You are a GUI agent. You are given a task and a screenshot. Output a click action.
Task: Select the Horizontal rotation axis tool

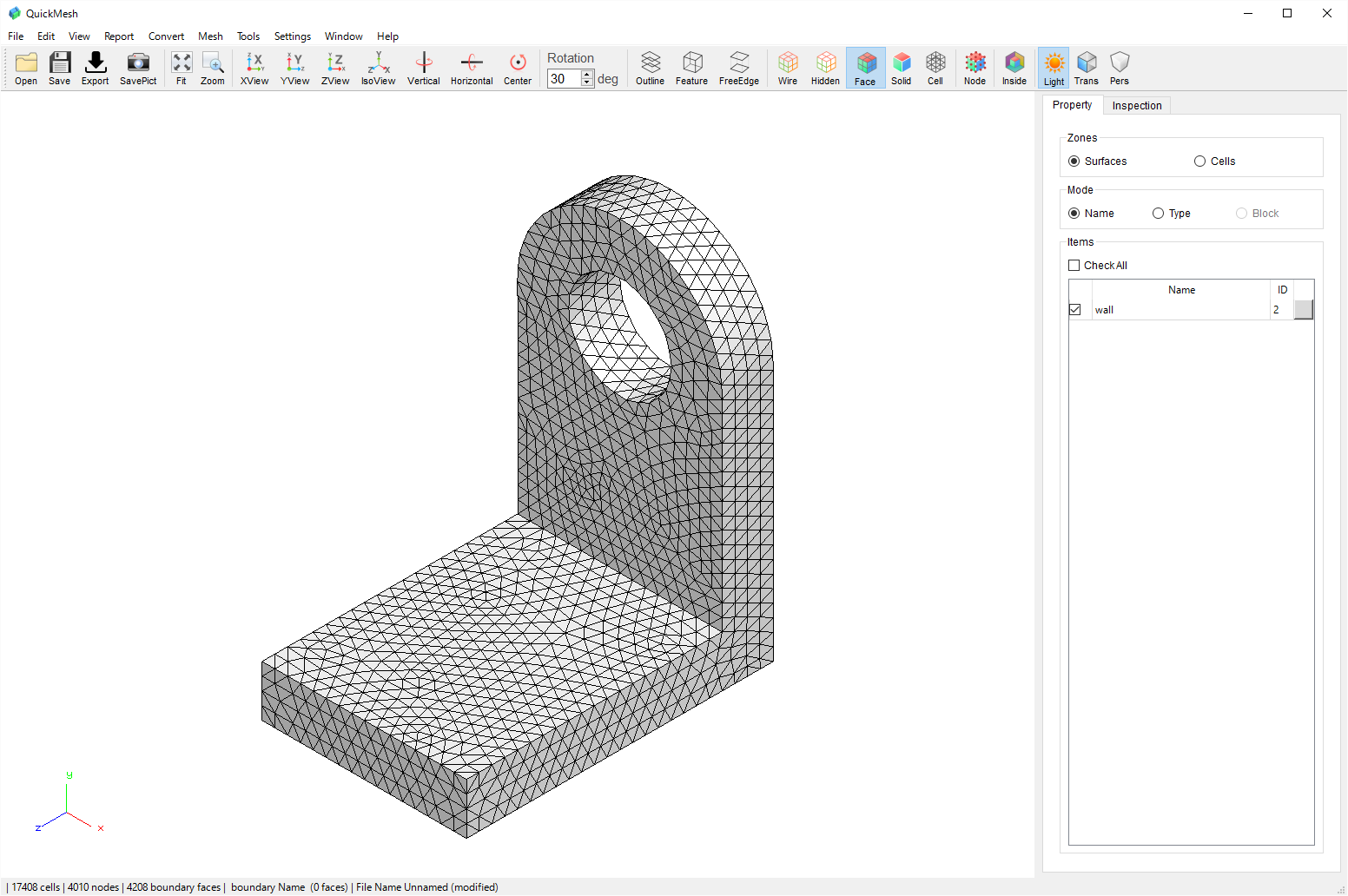(472, 68)
